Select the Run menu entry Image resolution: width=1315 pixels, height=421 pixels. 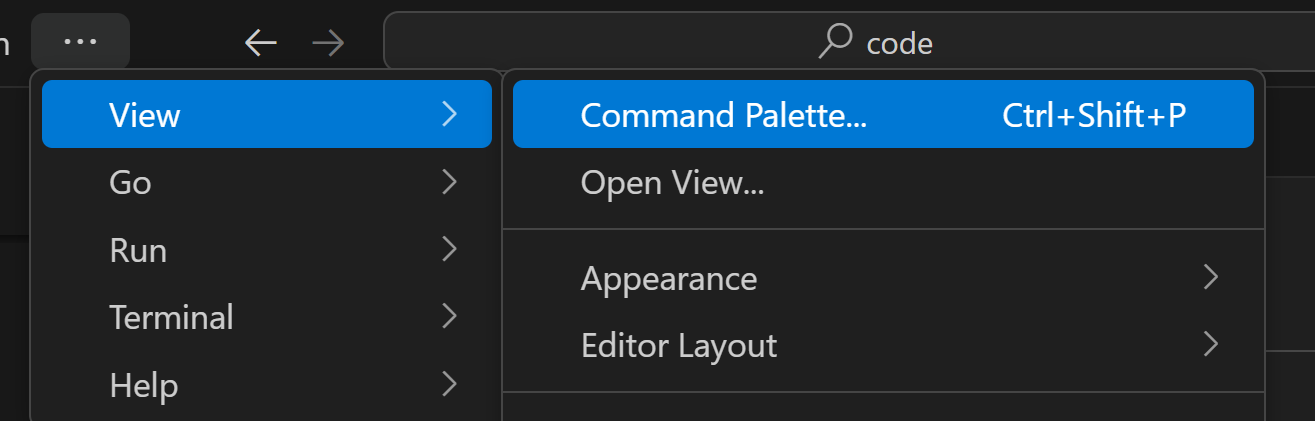point(138,250)
